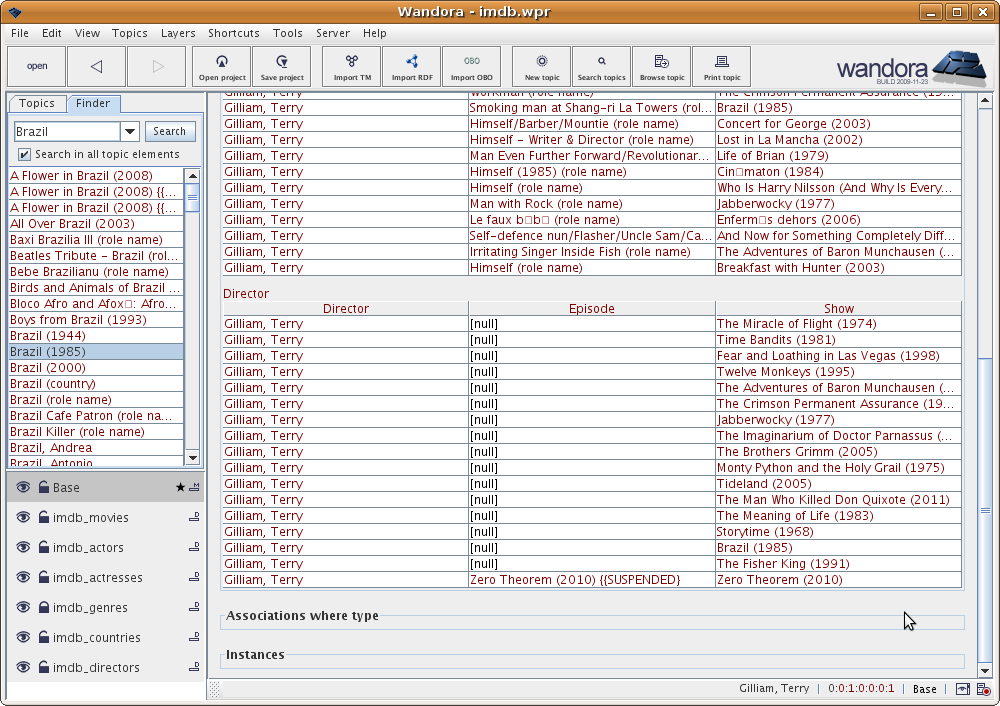Navigate back with the left arrow button

97,67
